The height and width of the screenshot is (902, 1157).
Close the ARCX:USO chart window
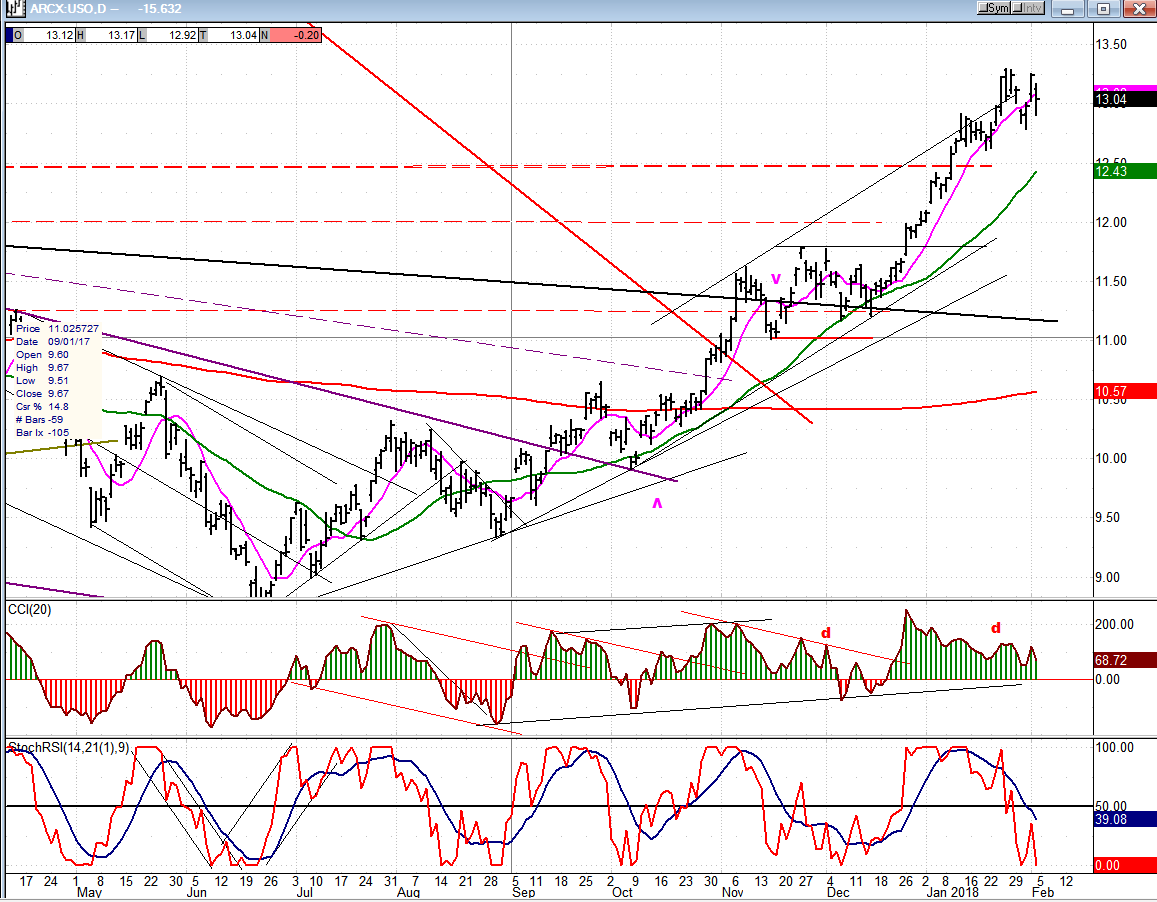1137,9
